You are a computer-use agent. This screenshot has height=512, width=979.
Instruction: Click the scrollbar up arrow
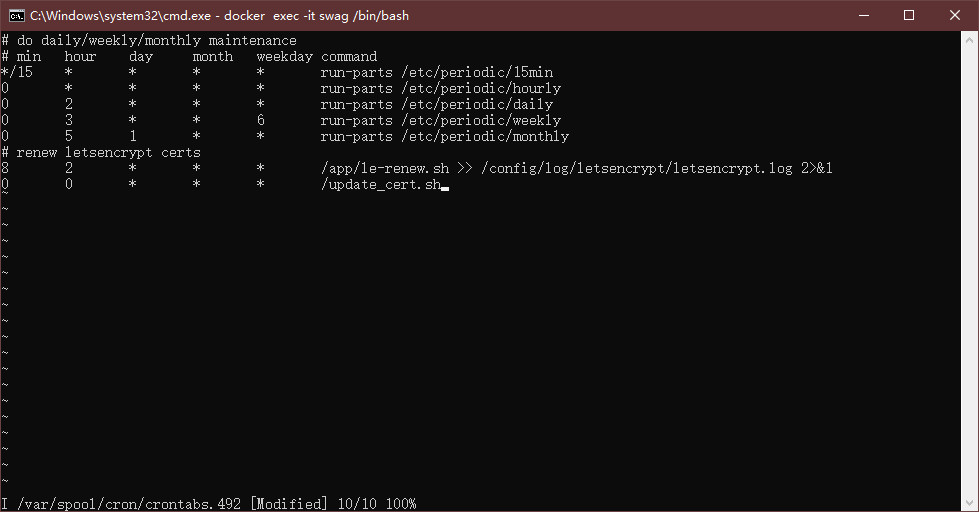point(970,39)
